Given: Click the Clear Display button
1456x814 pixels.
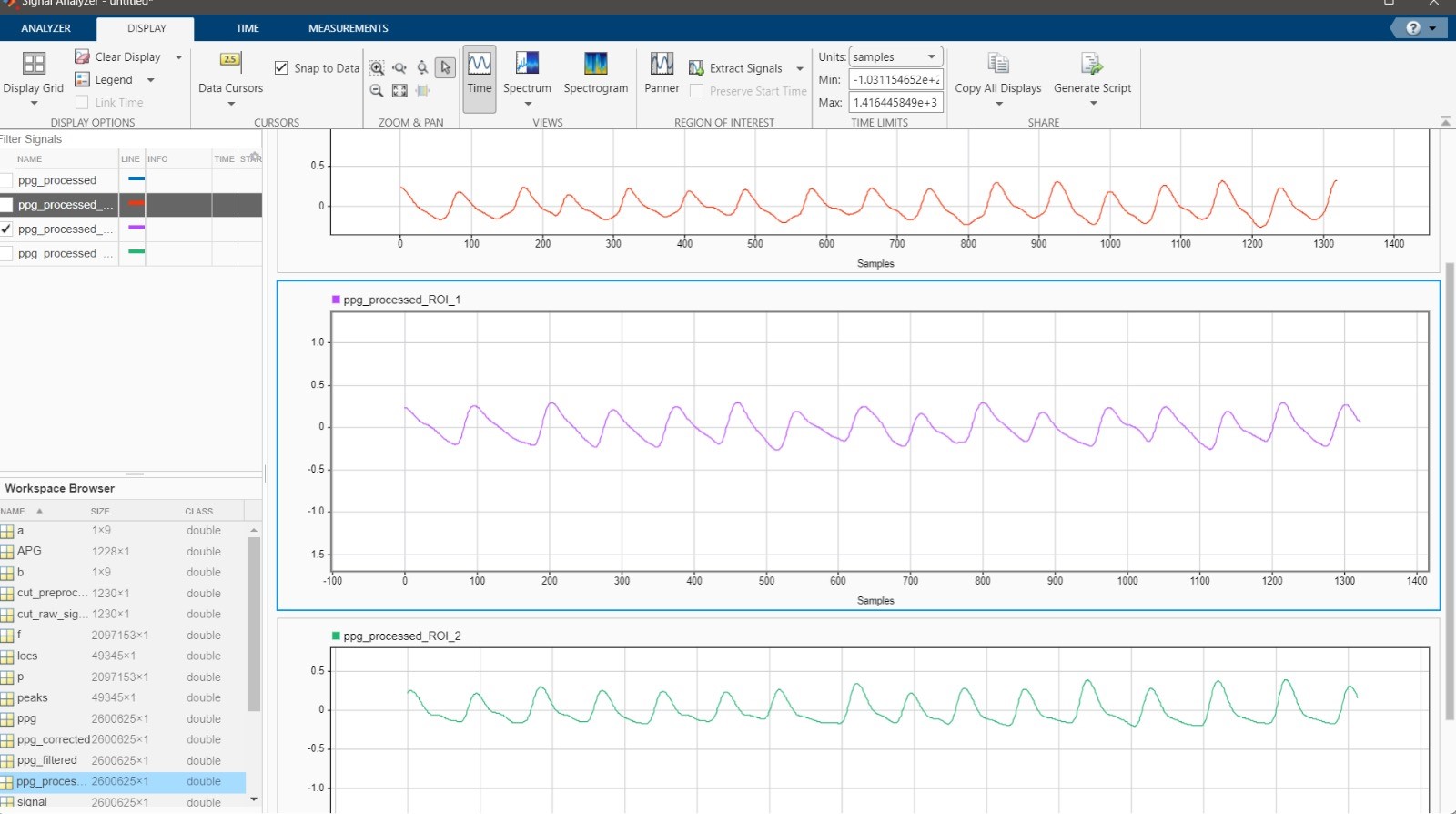Looking at the screenshot, I should pyautogui.click(x=118, y=56).
